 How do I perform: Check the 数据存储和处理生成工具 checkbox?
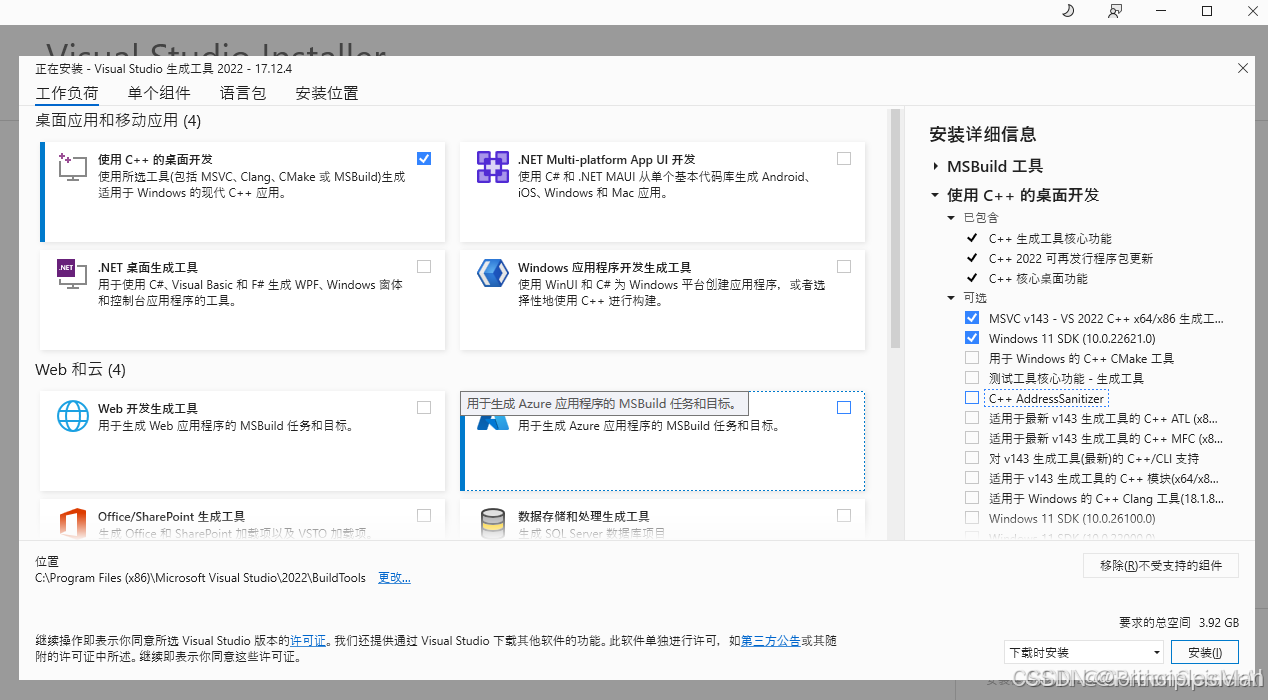(844, 515)
